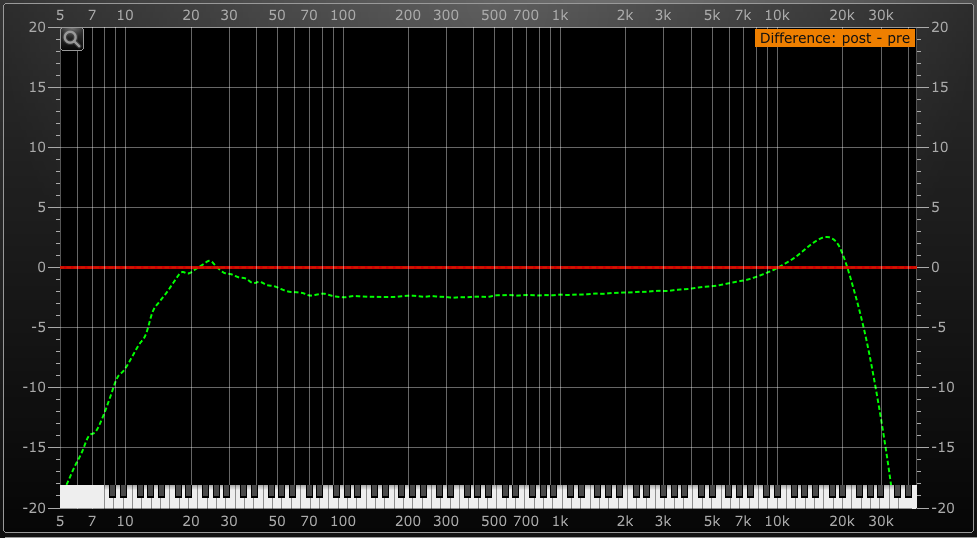Click the 1k frequency label on top axis
This screenshot has width=977, height=538.
point(560,15)
